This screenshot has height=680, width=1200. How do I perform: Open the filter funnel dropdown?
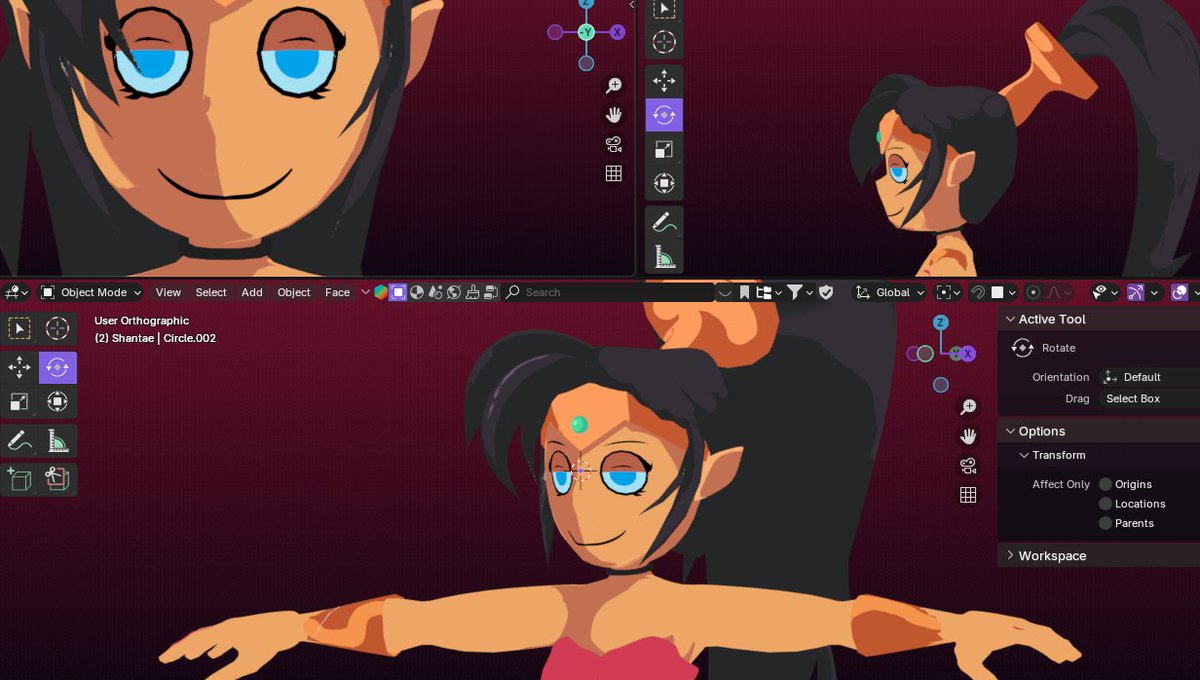pyautogui.click(x=801, y=292)
